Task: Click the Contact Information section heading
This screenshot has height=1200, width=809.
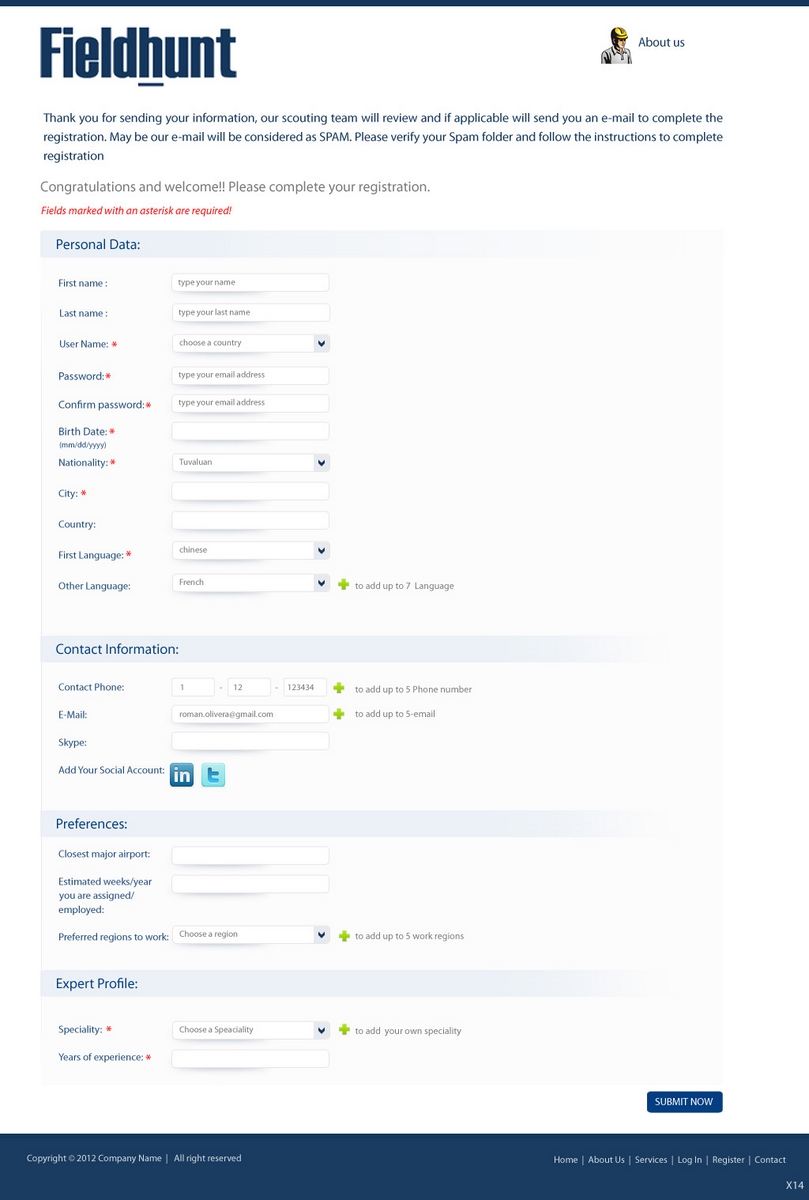Action: pos(117,649)
